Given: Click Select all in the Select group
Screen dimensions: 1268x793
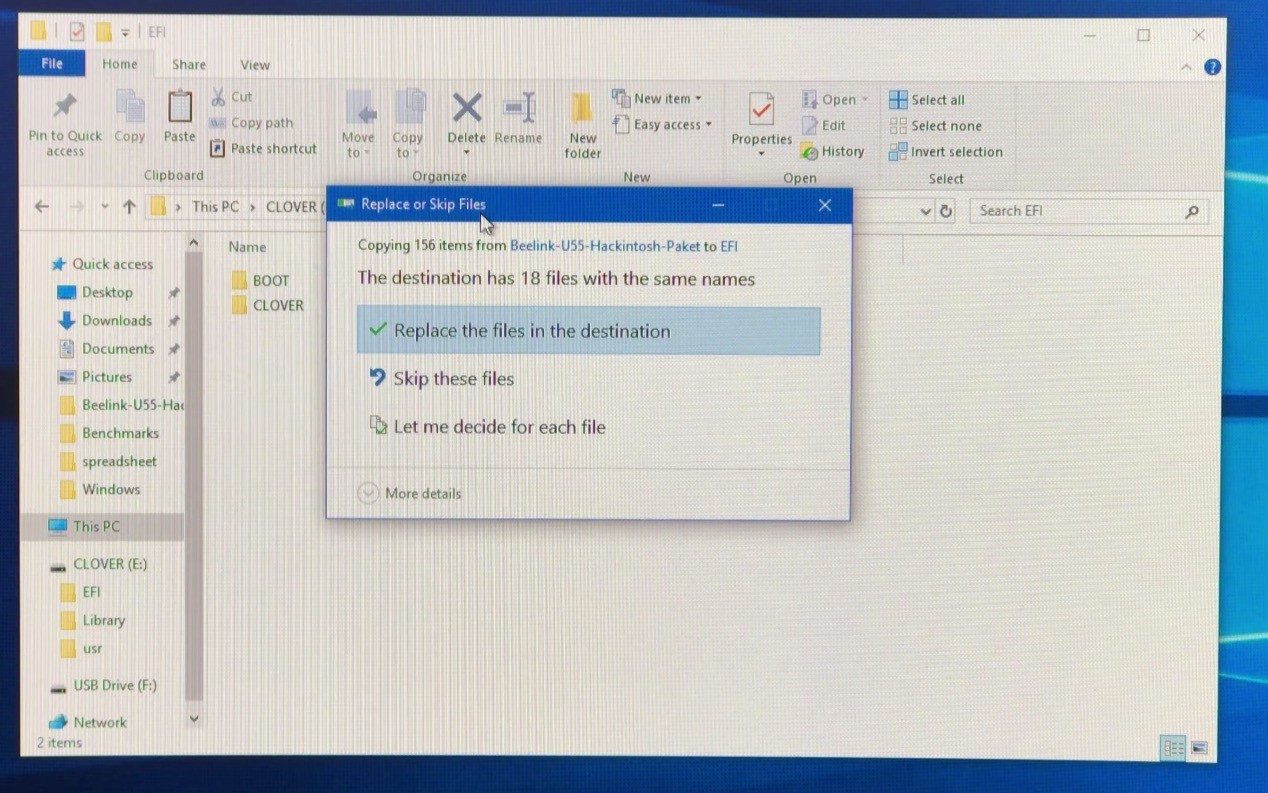Looking at the screenshot, I should click(x=927, y=100).
